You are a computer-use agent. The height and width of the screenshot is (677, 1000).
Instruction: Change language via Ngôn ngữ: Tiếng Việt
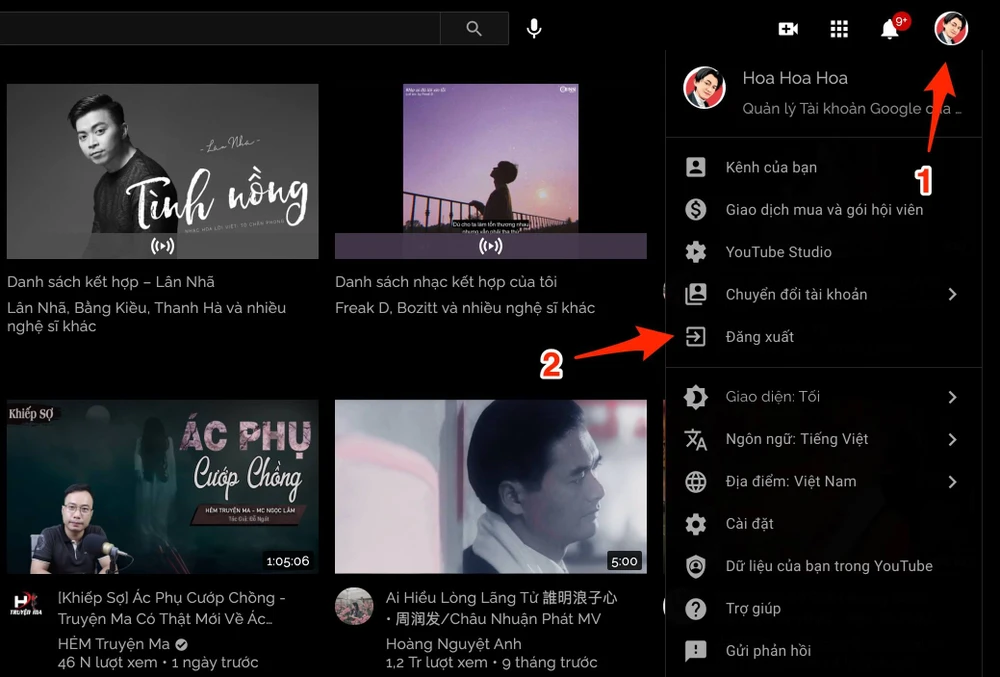pos(792,439)
